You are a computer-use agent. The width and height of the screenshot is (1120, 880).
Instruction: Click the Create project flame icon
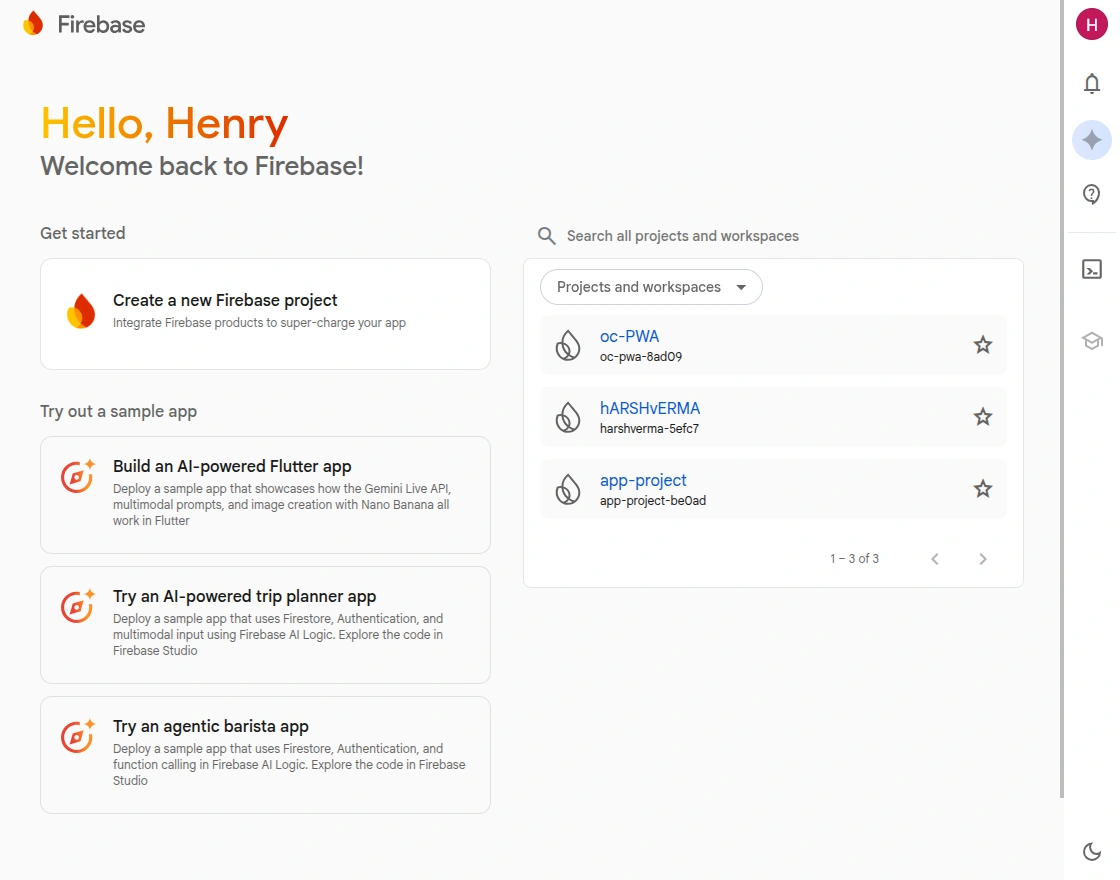click(81, 311)
